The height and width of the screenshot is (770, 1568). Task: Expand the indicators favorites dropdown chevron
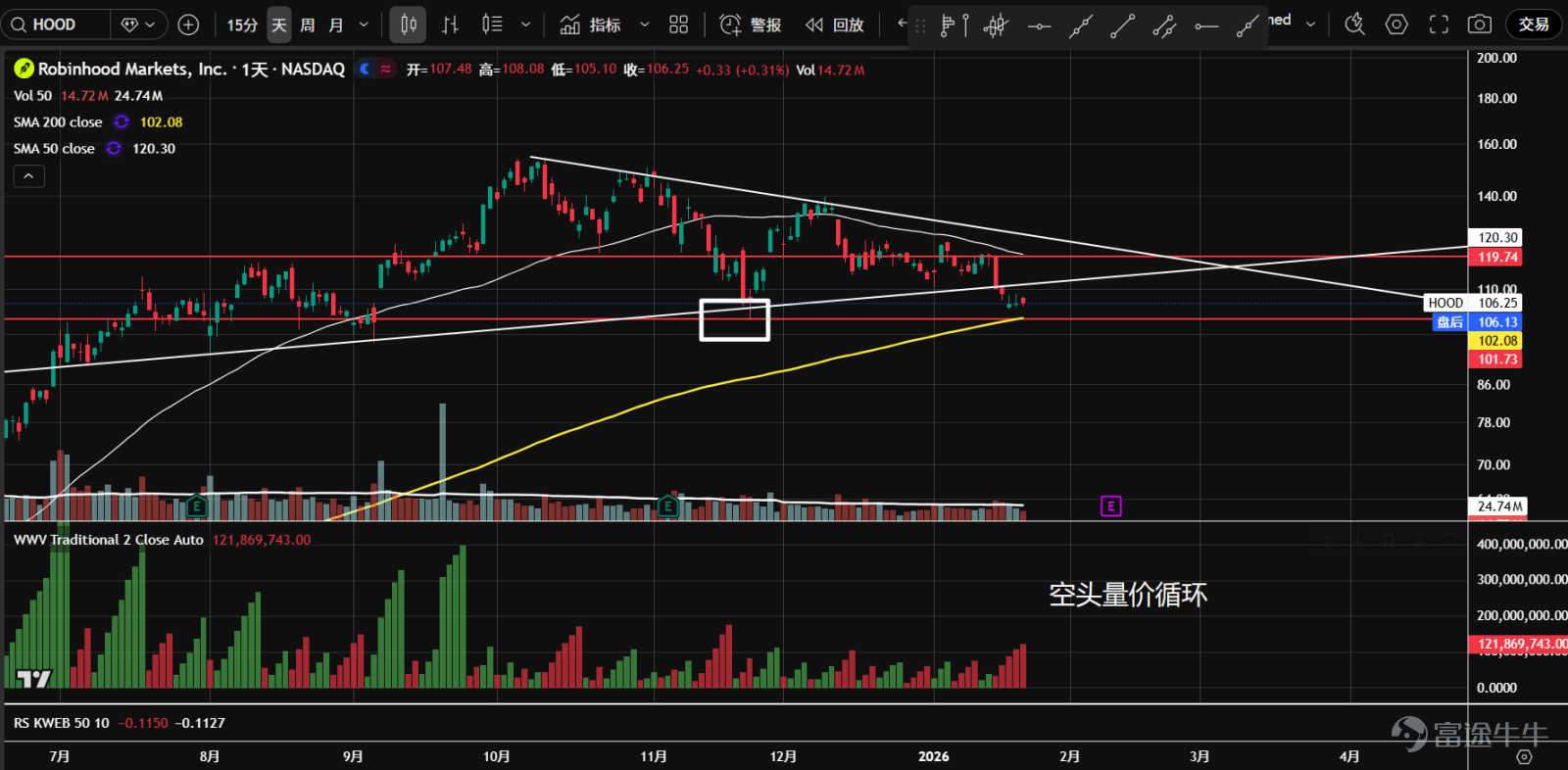point(644,24)
